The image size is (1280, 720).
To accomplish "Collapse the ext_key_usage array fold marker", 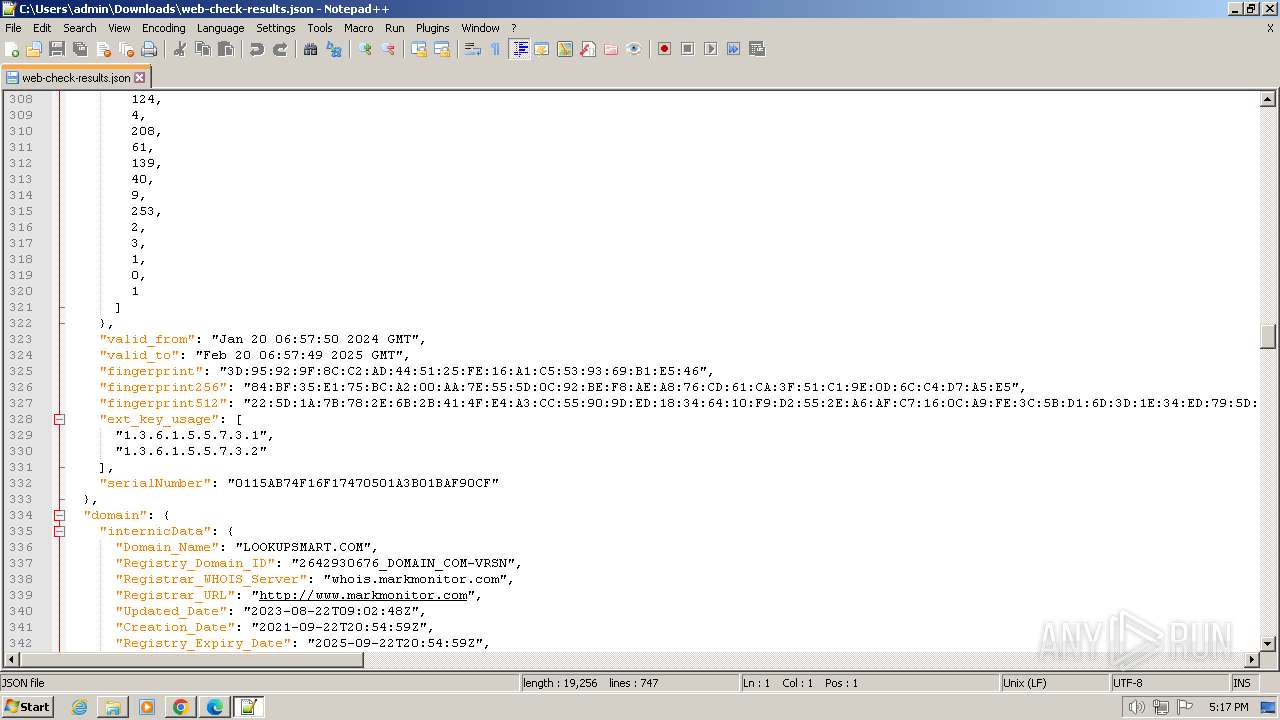I will pos(59,419).
